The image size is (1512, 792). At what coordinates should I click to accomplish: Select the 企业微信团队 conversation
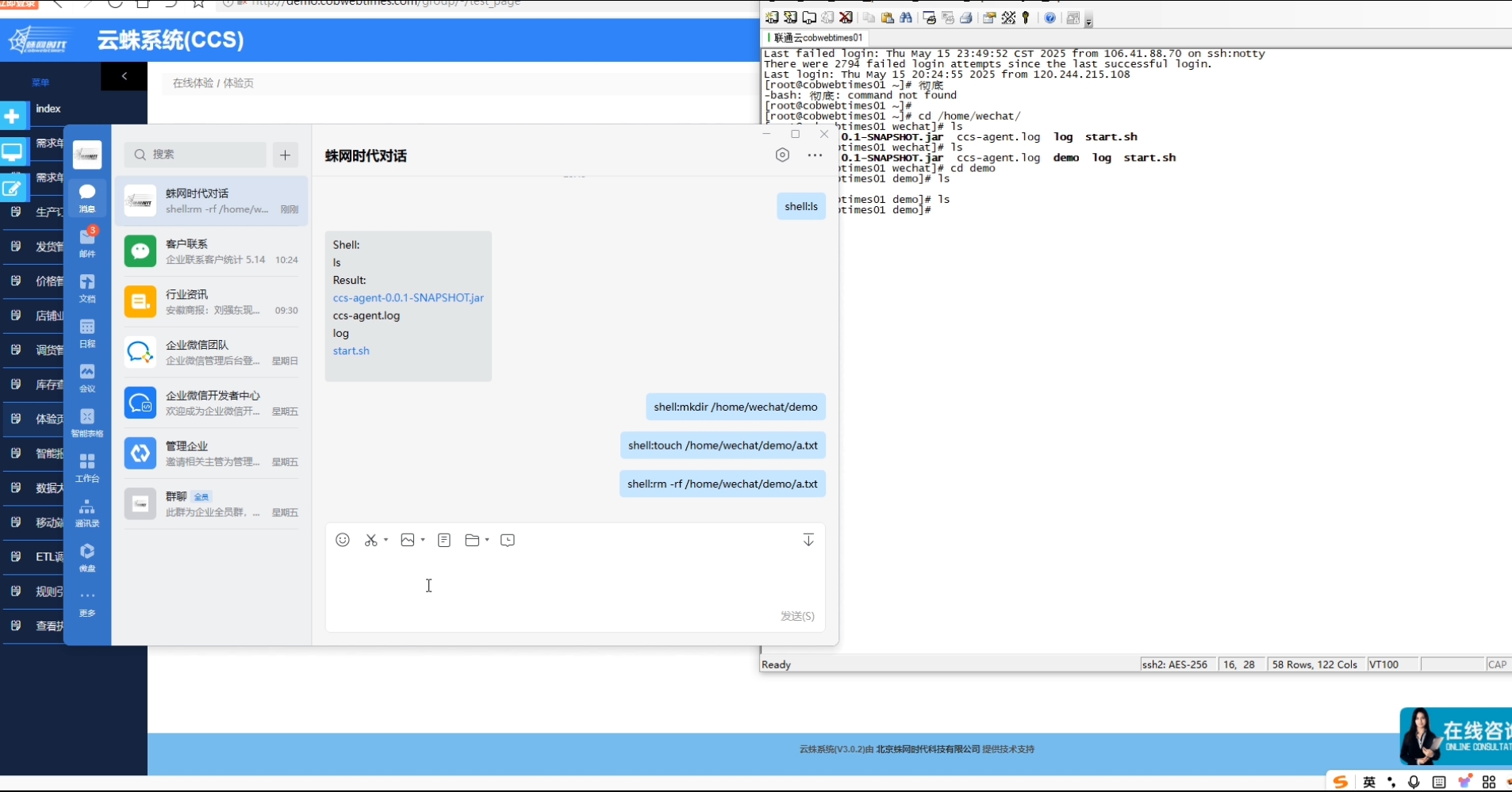(x=212, y=352)
